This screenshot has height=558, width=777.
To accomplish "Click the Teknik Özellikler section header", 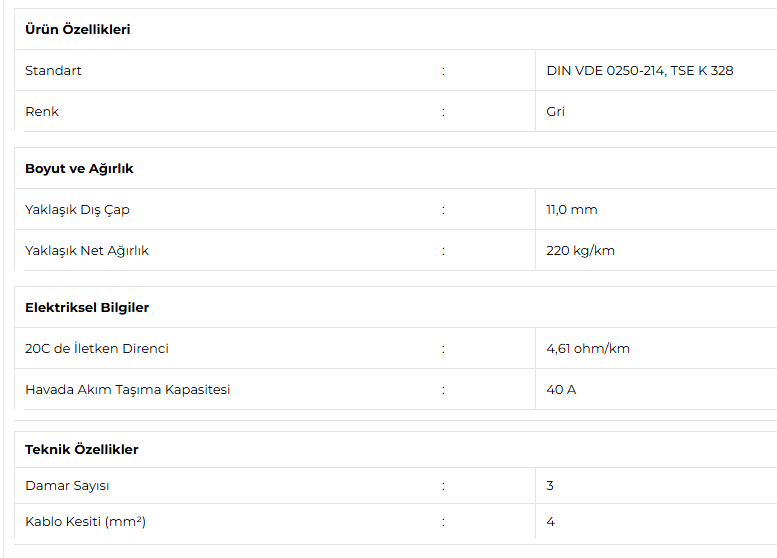I will coord(82,449).
